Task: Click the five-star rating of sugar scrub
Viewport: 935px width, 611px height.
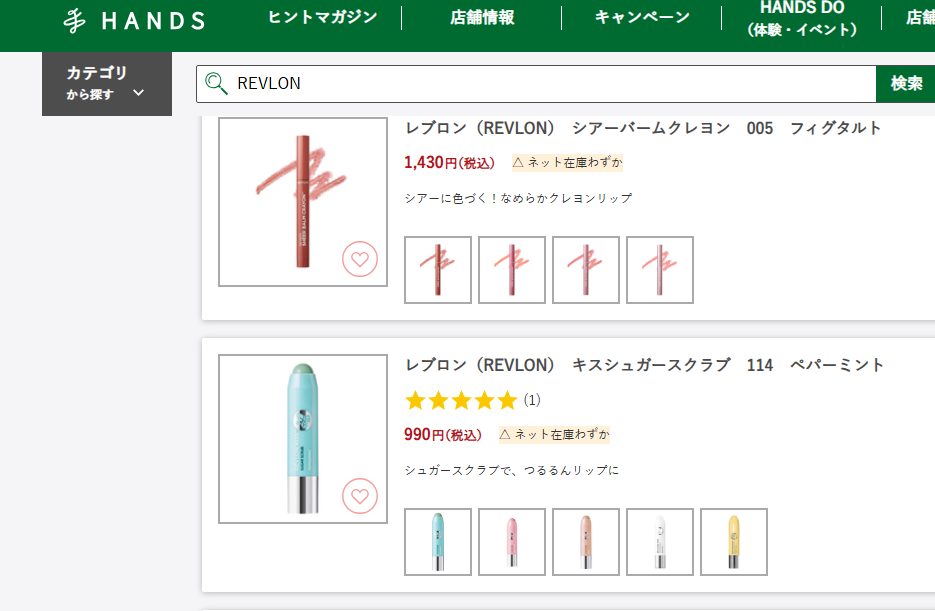Action: [x=461, y=401]
